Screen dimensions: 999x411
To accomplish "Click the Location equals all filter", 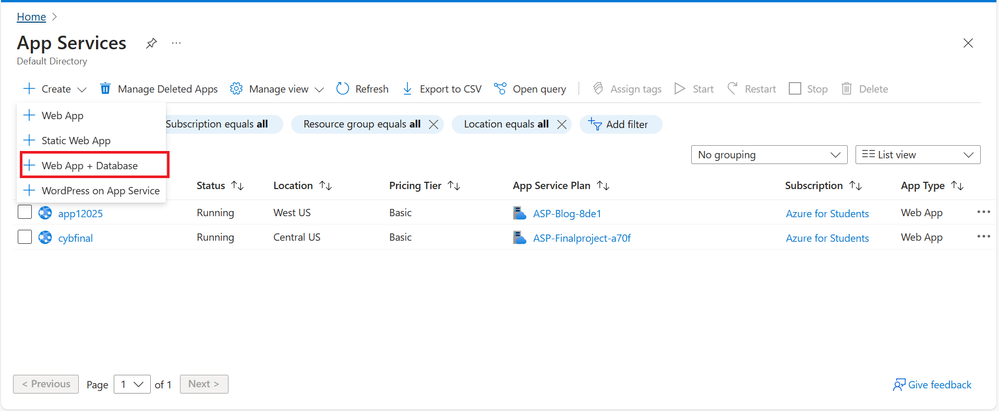I will click(506, 124).
